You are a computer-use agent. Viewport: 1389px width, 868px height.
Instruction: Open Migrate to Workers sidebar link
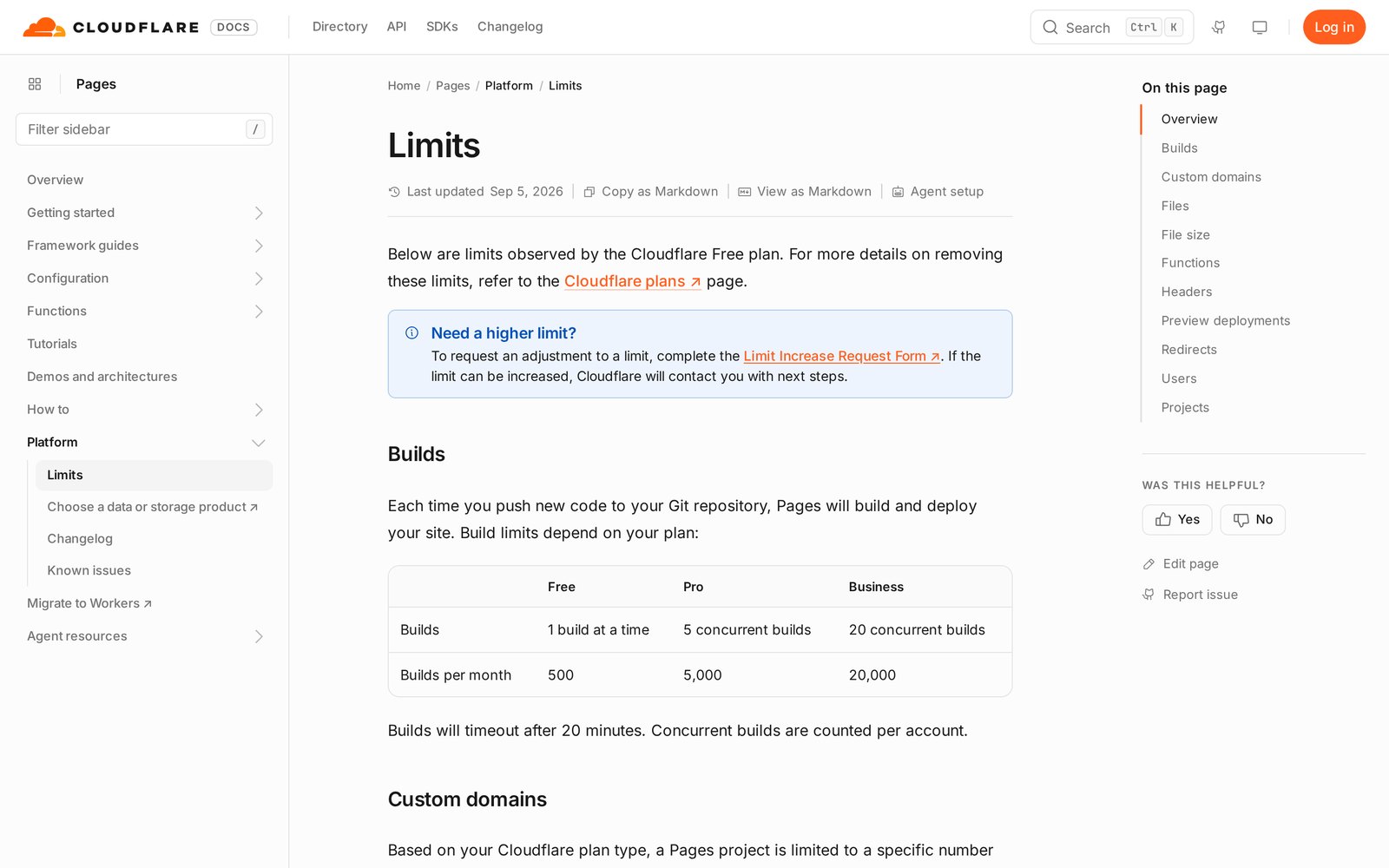89,603
